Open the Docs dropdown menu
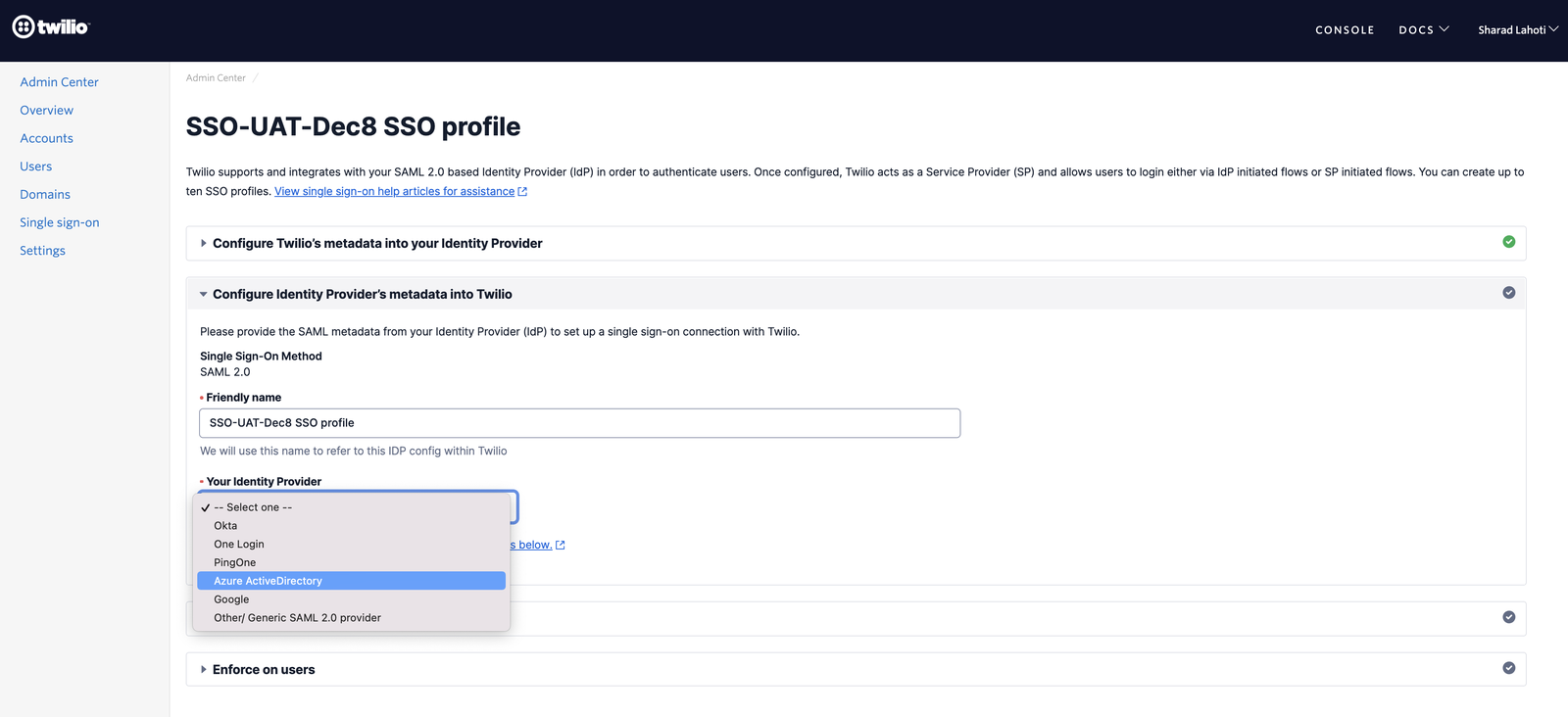 (x=1423, y=30)
